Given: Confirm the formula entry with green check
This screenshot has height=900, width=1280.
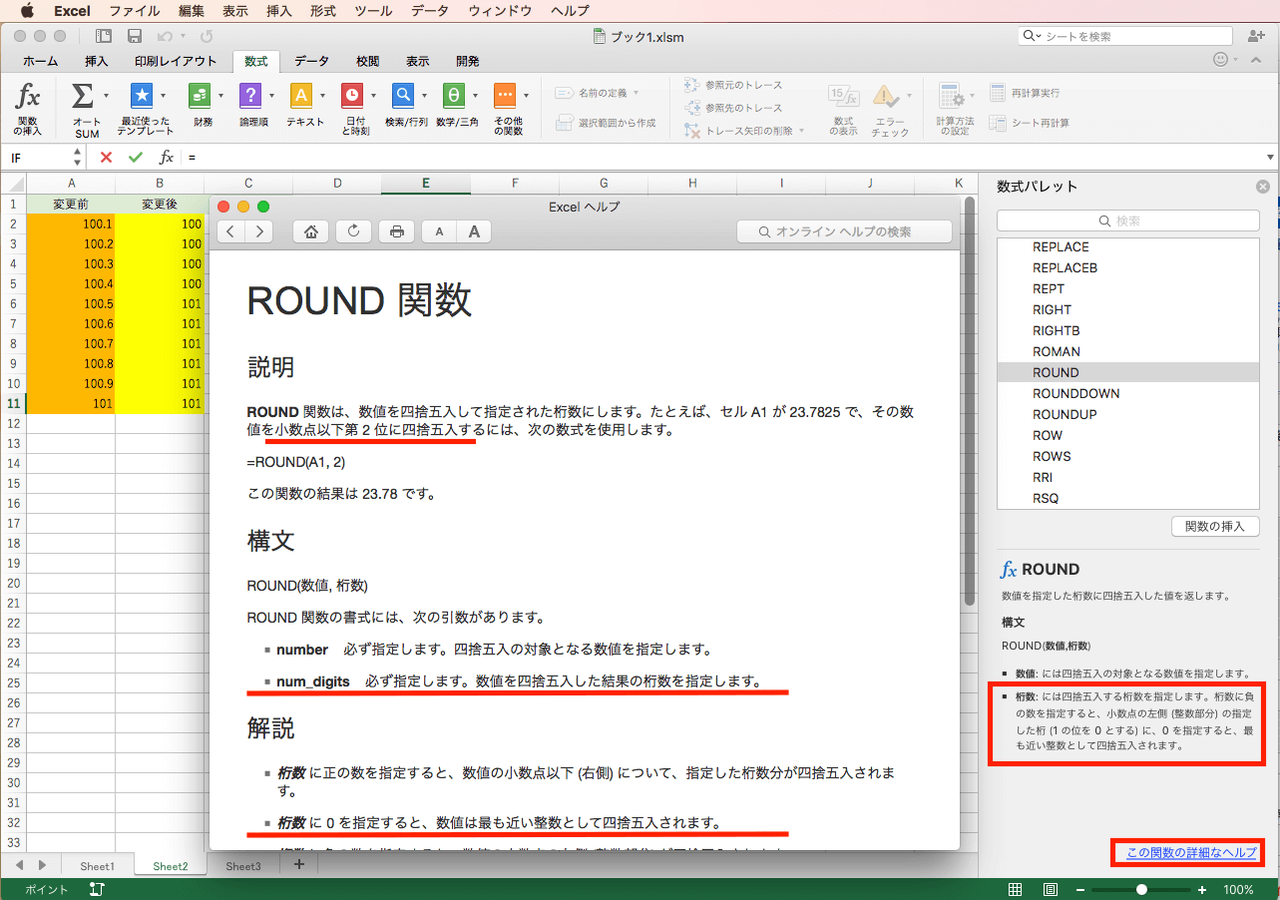Looking at the screenshot, I should (136, 157).
